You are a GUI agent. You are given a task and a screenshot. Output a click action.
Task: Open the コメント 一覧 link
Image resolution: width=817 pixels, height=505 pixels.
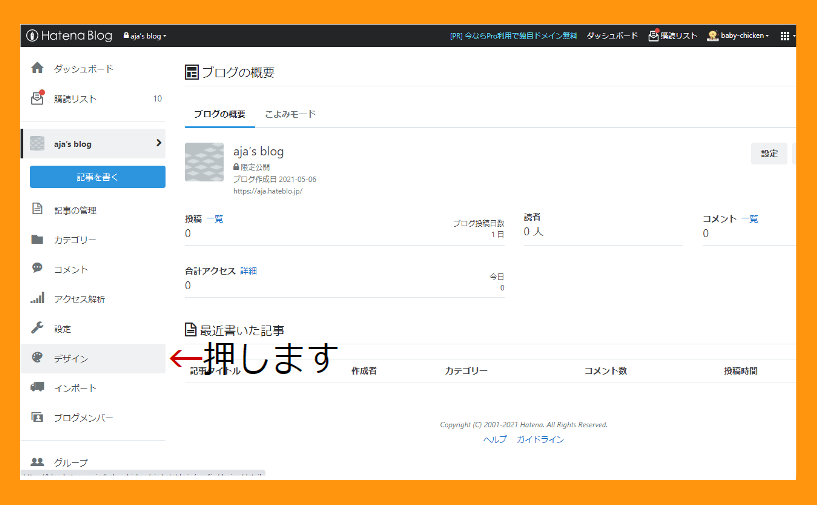point(750,219)
